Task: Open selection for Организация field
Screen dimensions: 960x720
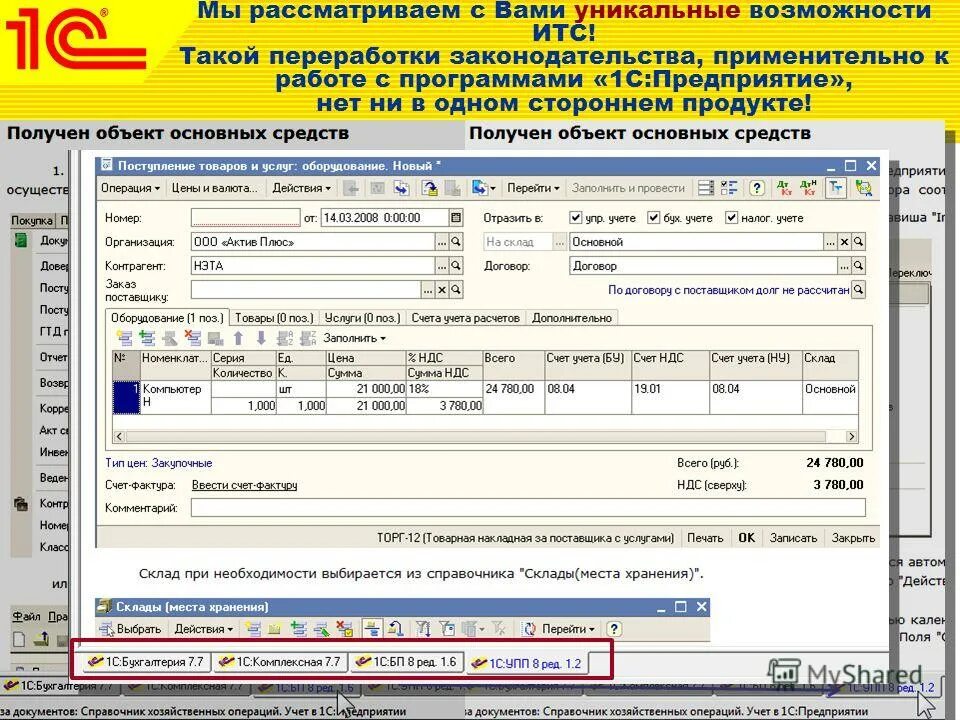Action: coord(442,242)
